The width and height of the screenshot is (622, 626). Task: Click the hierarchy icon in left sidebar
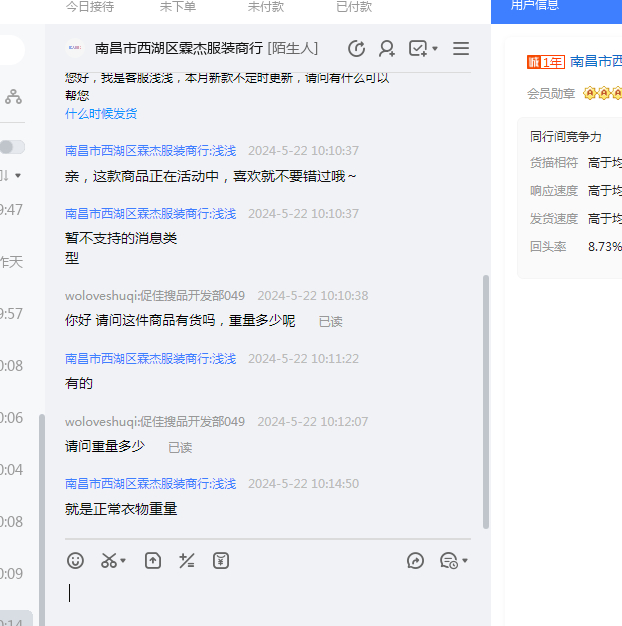(13, 97)
